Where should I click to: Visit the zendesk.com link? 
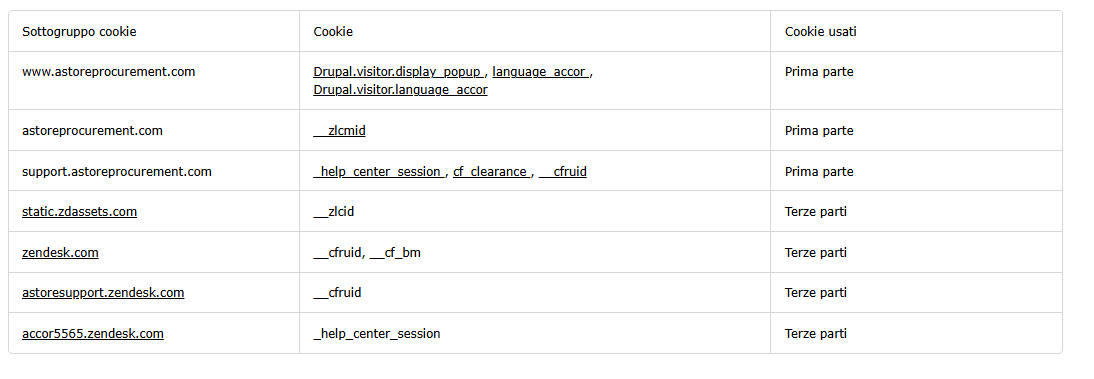60,253
